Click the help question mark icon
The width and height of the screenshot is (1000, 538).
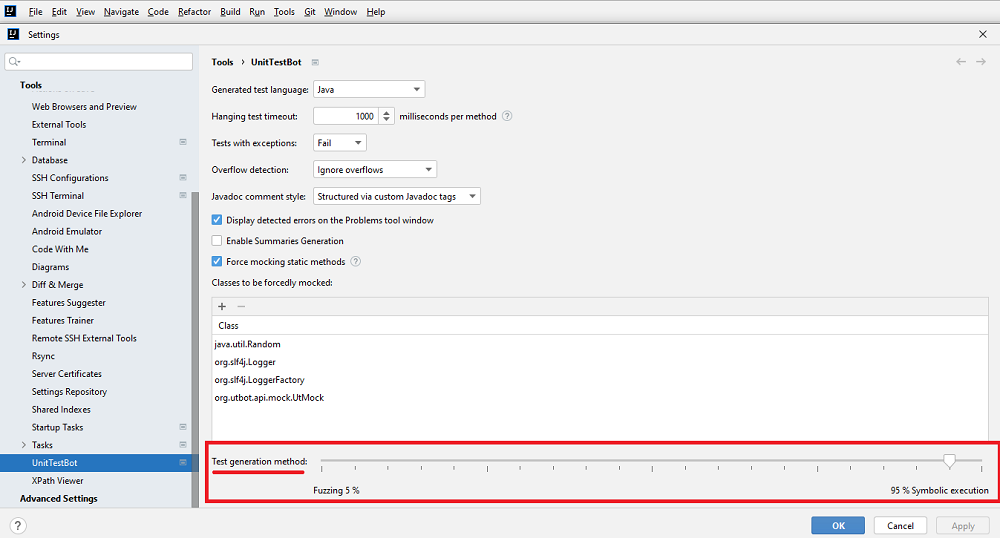click(18, 525)
